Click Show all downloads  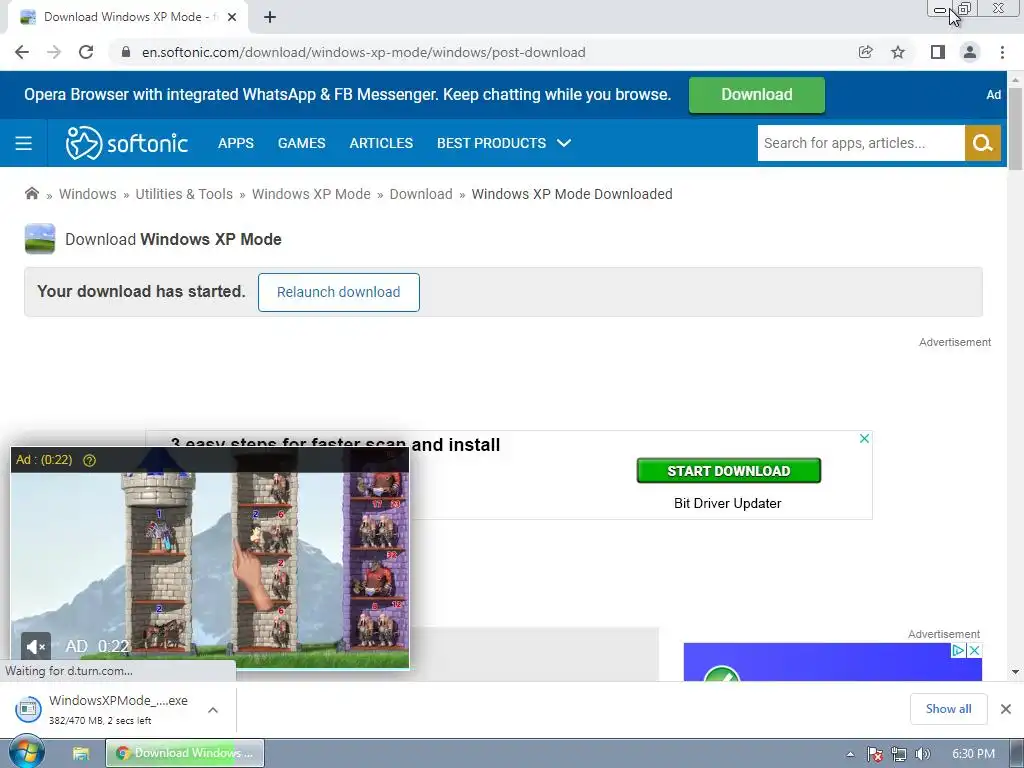948,709
